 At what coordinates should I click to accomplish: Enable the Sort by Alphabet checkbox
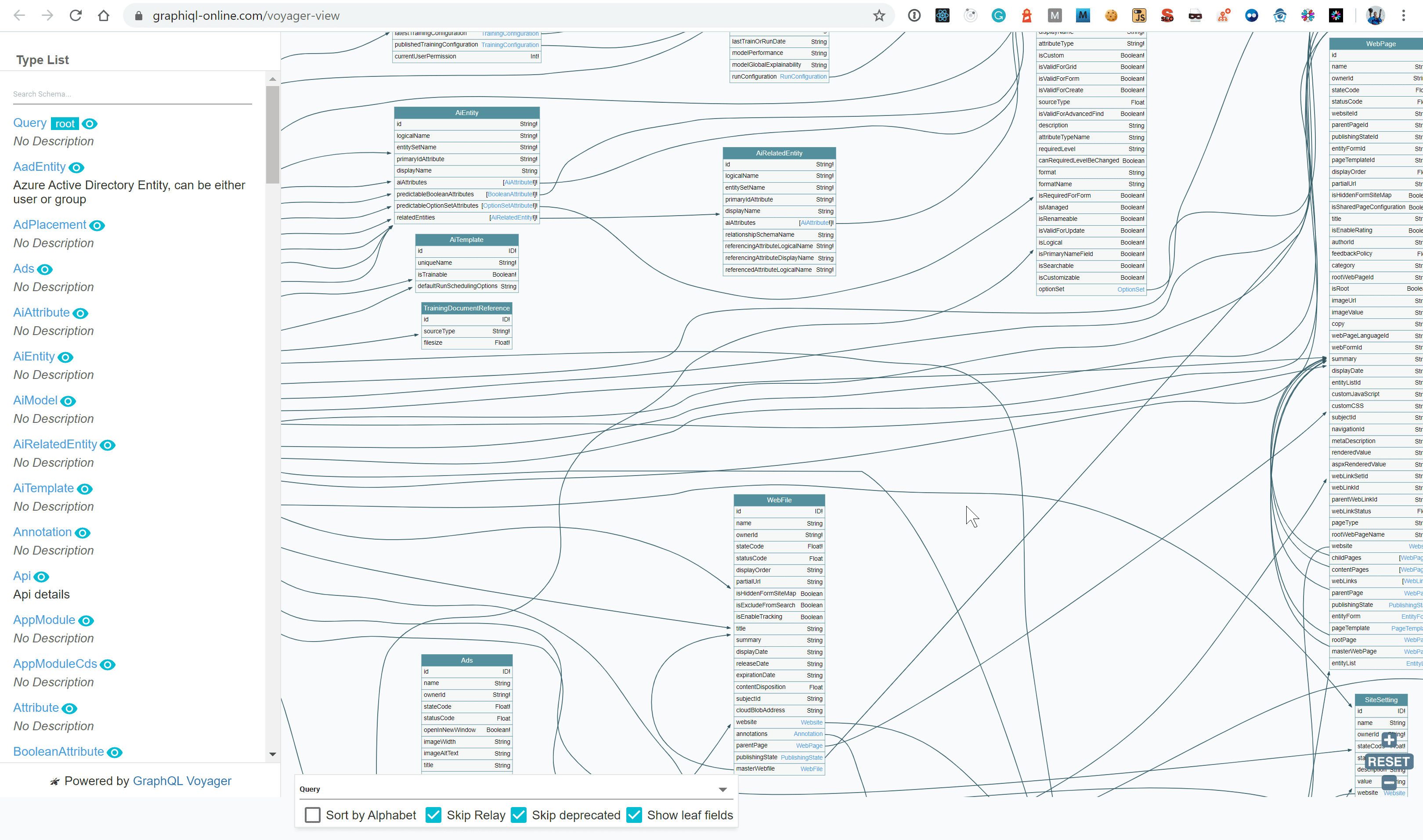[x=312, y=815]
